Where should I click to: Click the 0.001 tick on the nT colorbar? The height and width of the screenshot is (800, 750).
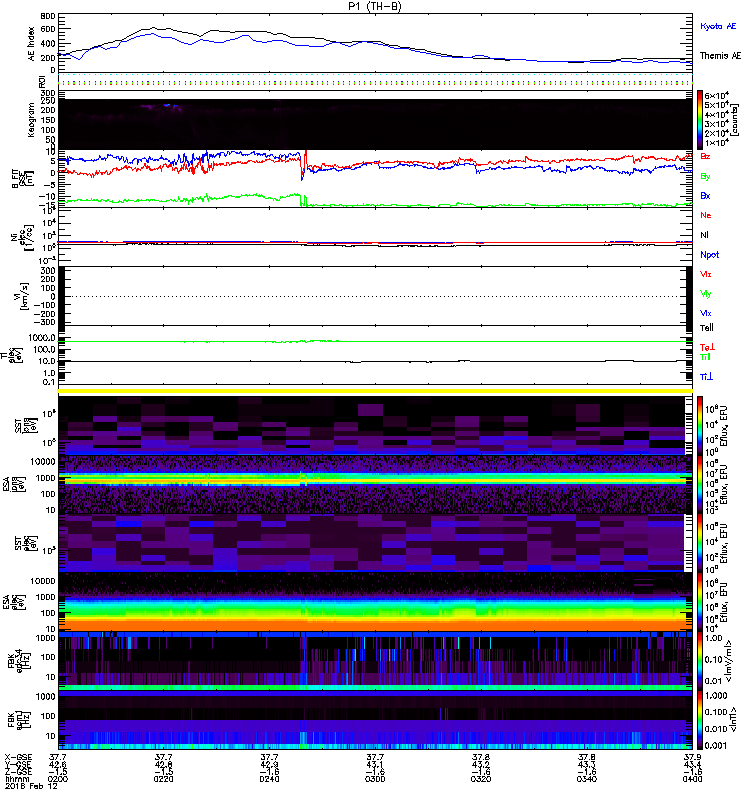716,745
